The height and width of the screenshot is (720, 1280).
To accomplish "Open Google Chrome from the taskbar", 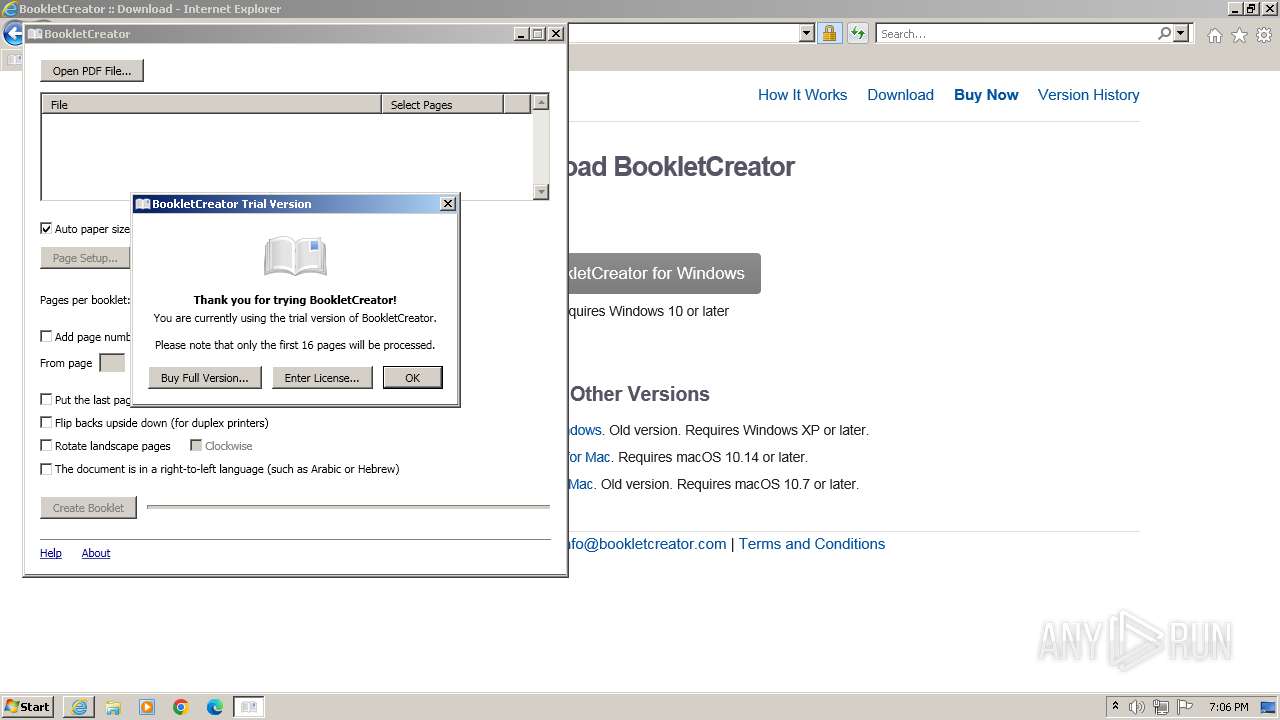I will 181,707.
